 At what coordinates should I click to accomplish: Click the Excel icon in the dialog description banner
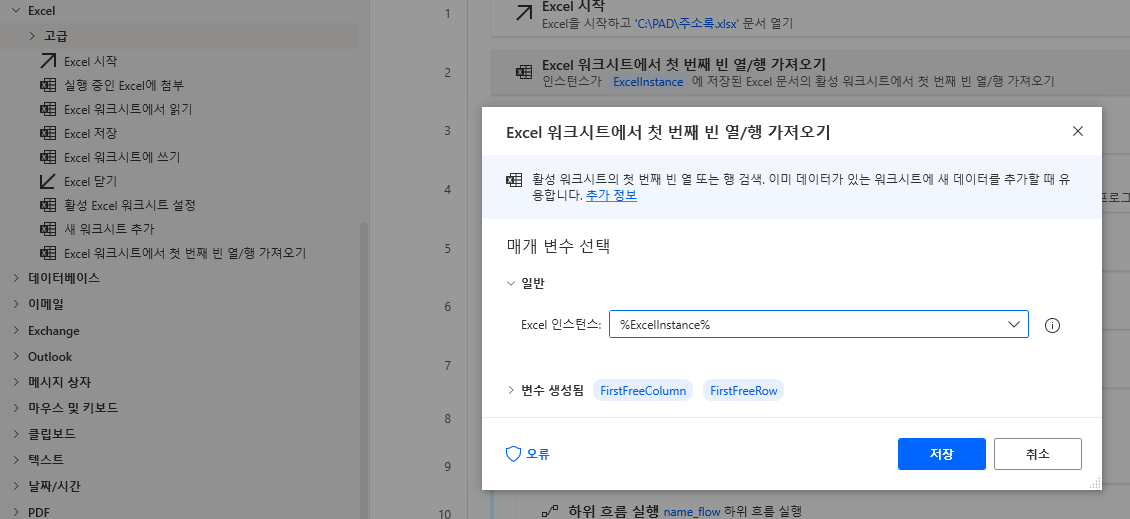[x=514, y=179]
